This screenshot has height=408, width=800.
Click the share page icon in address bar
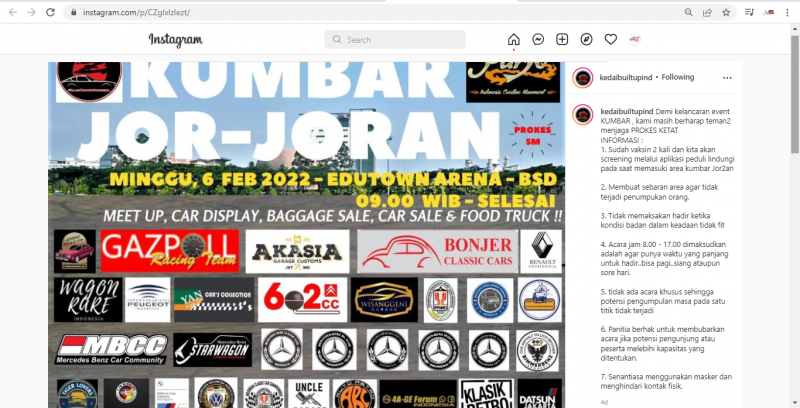click(x=707, y=12)
